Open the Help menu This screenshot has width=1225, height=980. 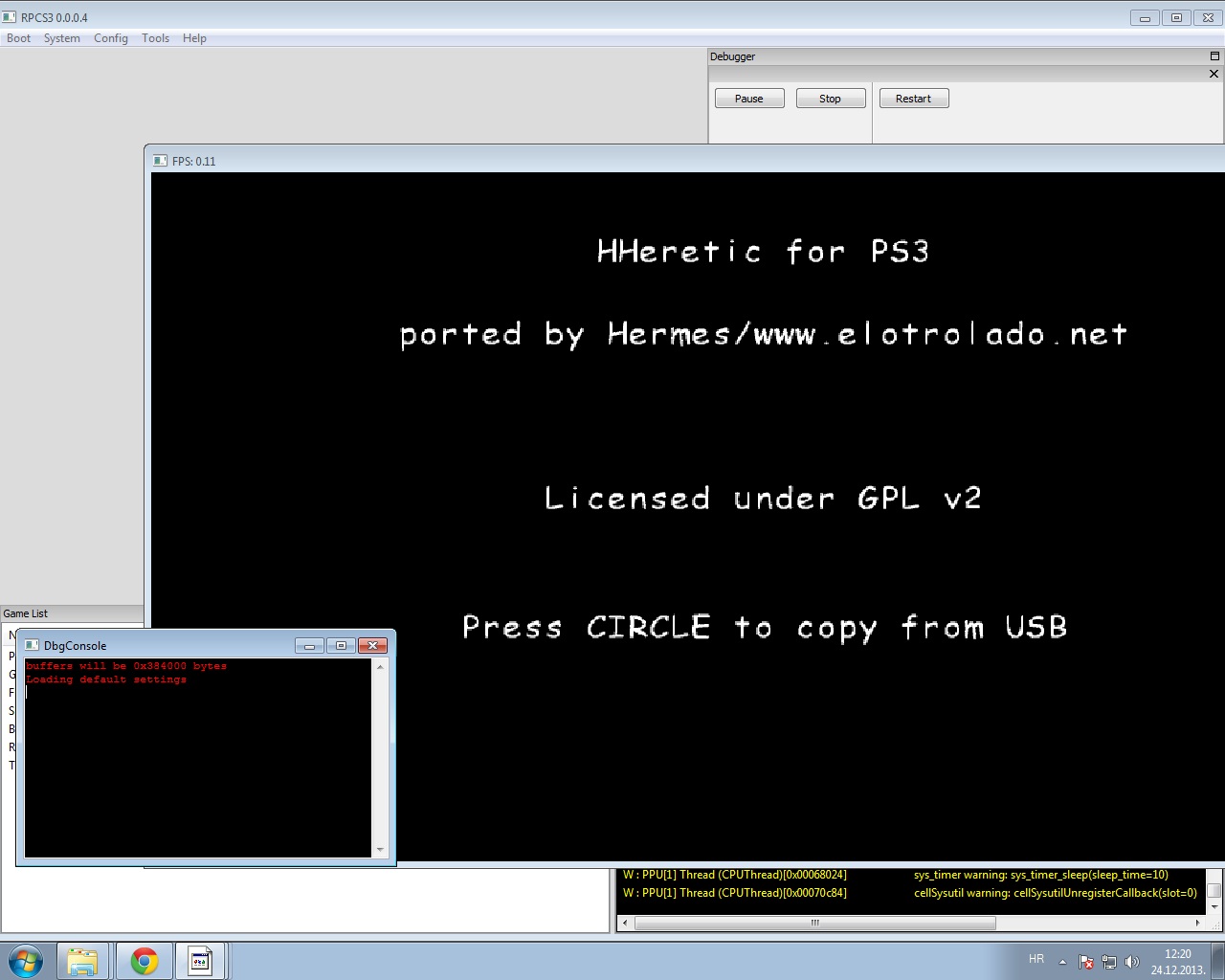click(194, 38)
